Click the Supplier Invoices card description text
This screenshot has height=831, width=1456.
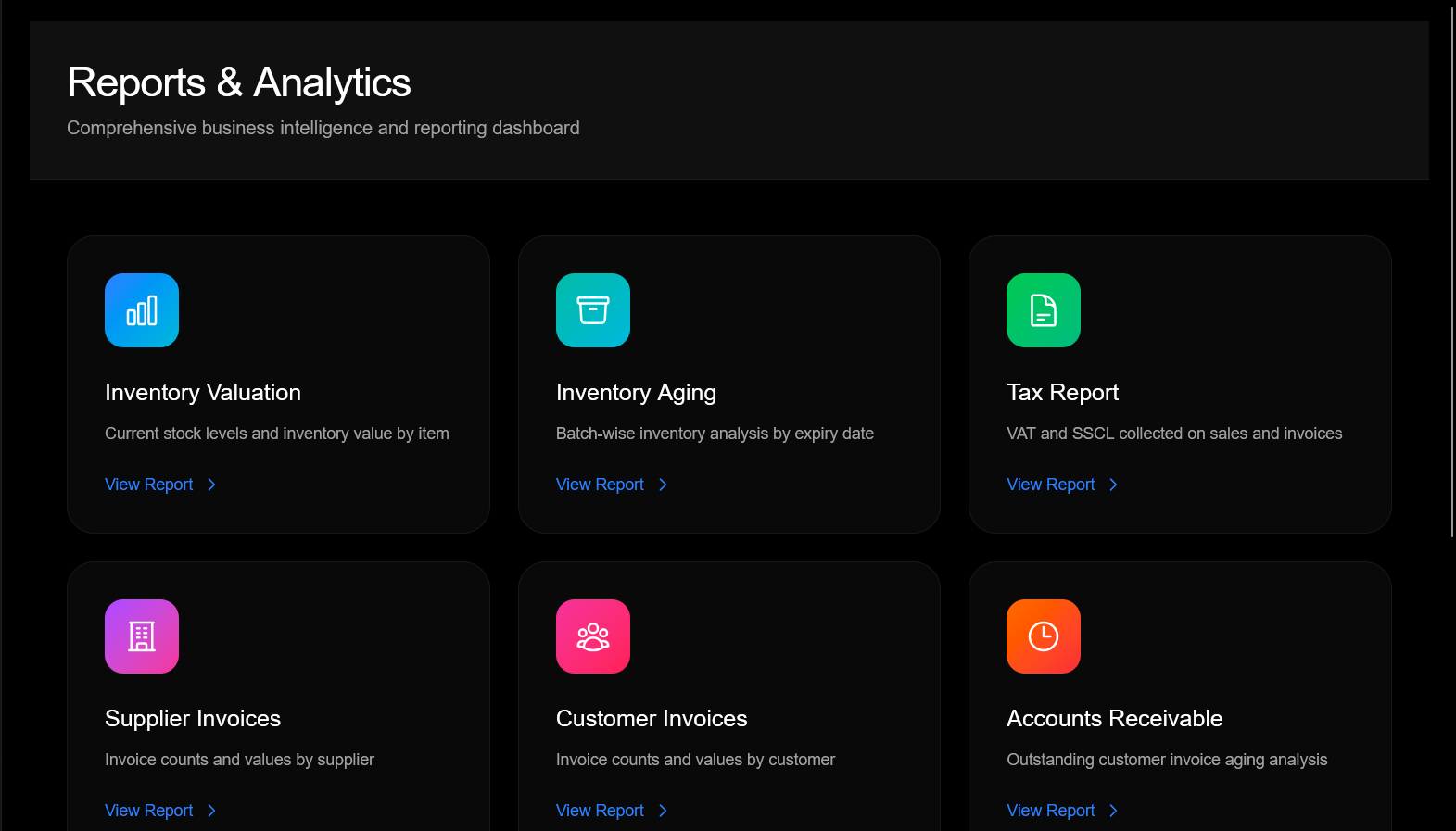[x=239, y=760]
